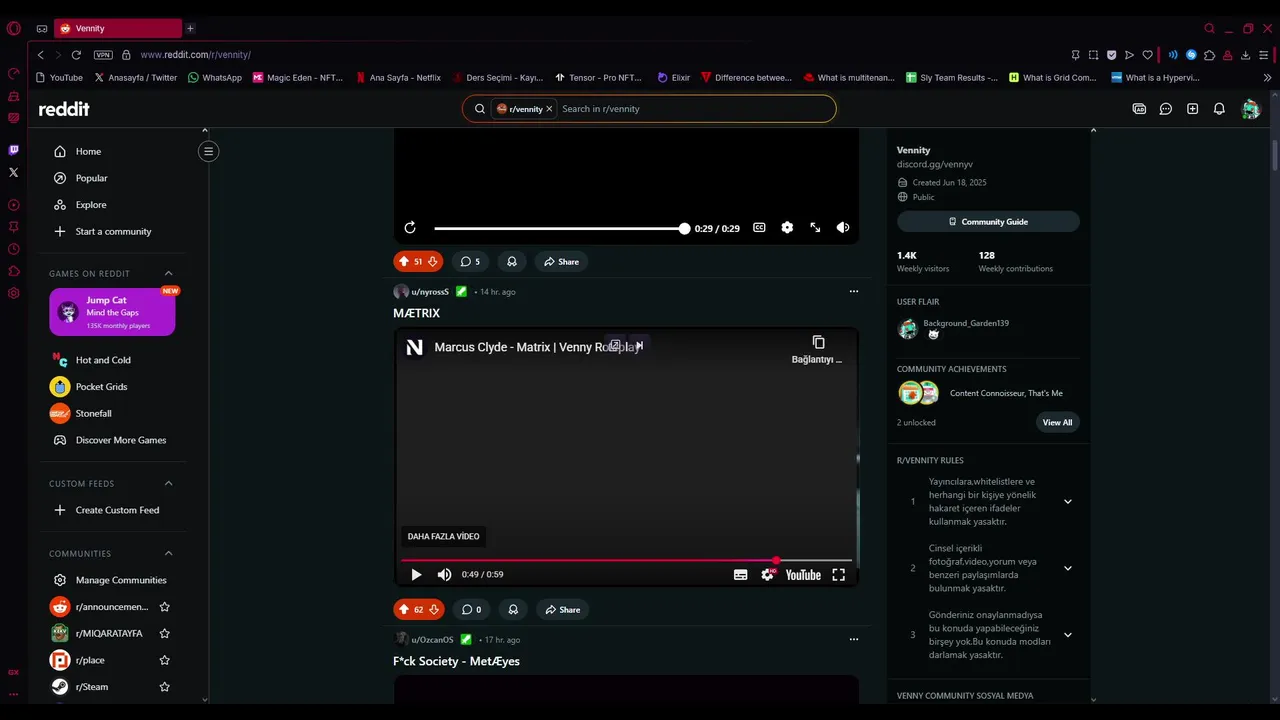Favorite r/place with its star

point(165,660)
